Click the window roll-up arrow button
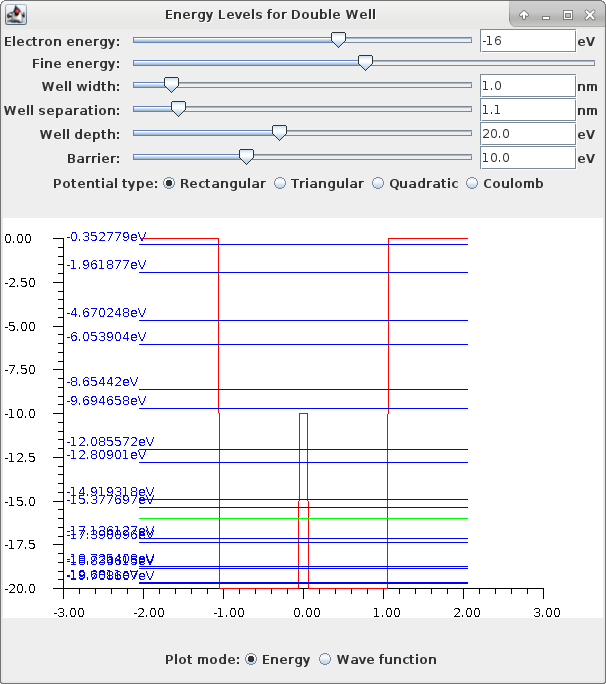 click(x=524, y=15)
